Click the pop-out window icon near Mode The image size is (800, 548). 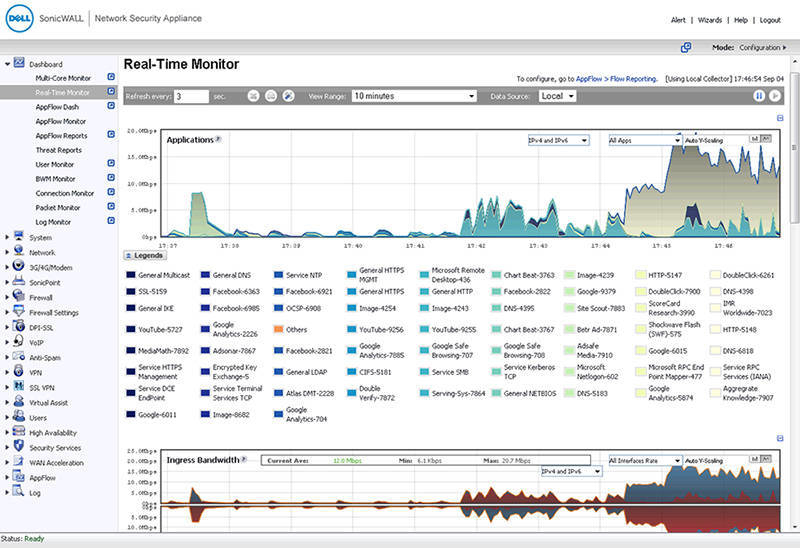(x=686, y=47)
